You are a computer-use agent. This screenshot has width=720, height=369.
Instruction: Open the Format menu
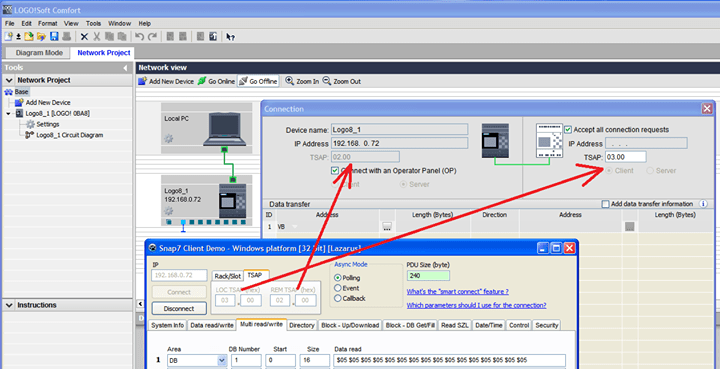pos(48,23)
